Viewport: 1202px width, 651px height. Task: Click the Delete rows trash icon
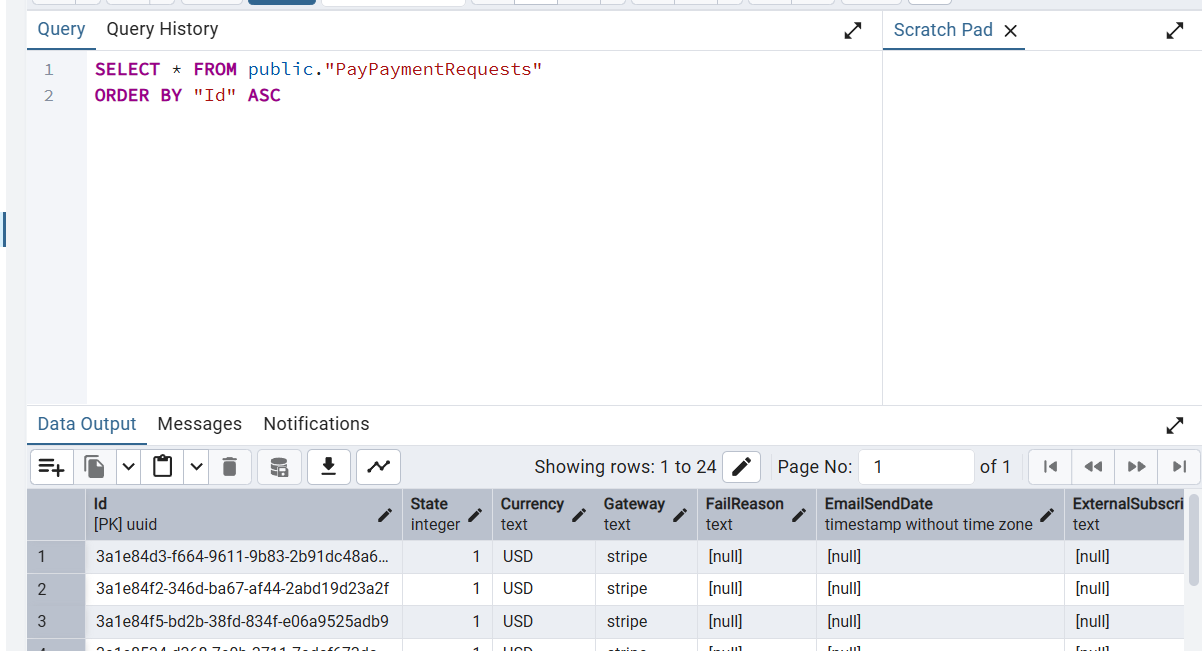point(229,467)
